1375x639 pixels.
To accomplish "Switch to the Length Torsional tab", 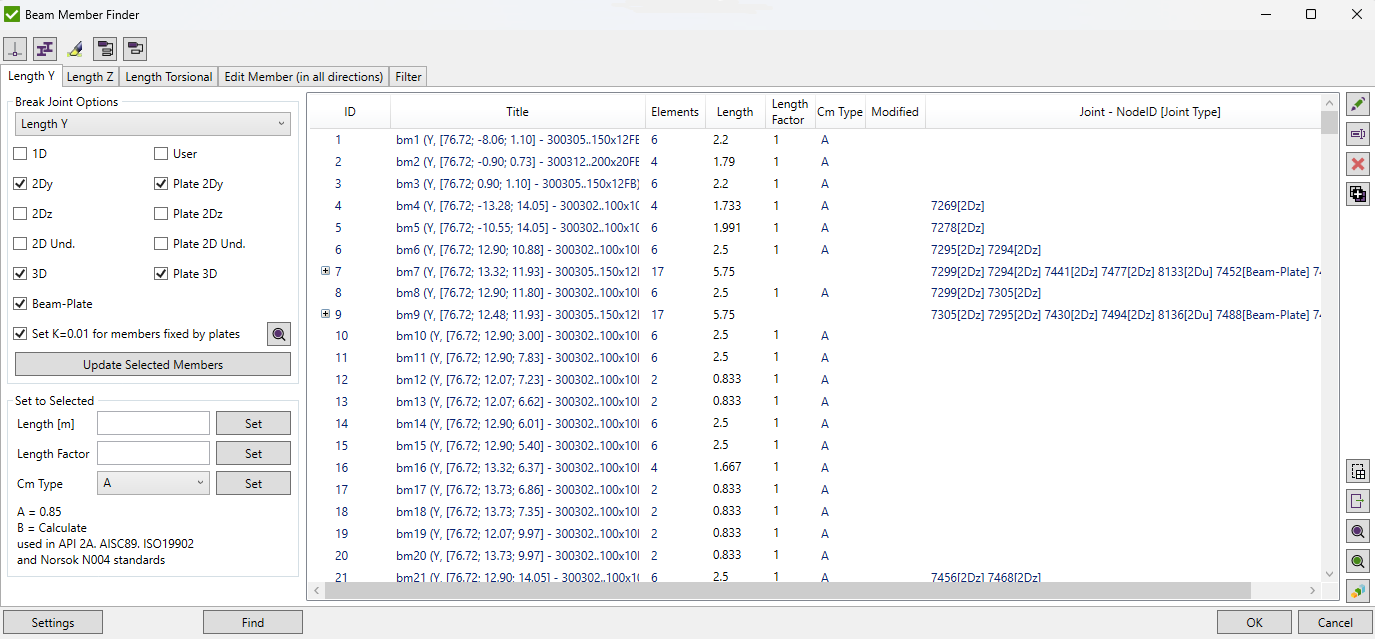I will pyautogui.click(x=168, y=76).
